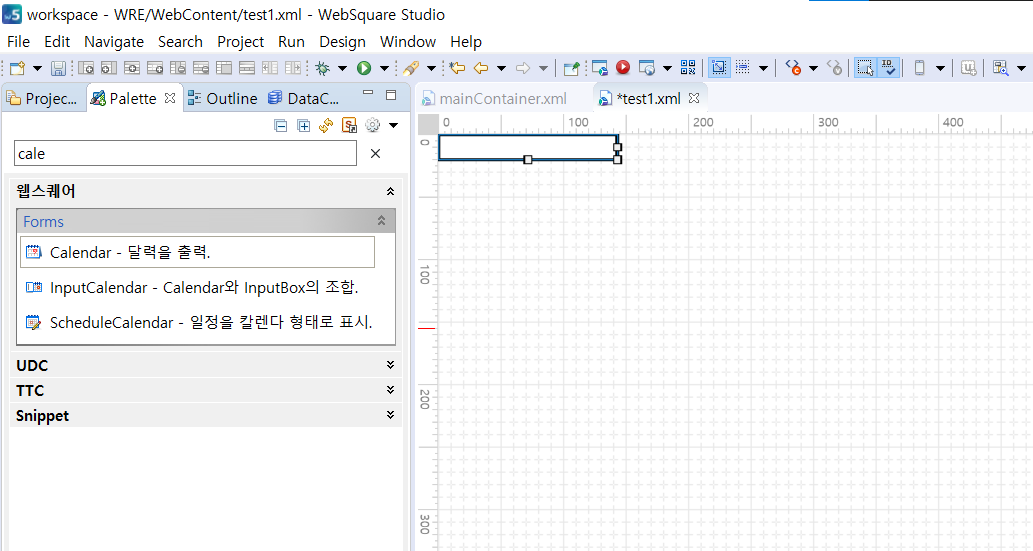Open the palette view menu triangle

(x=393, y=125)
